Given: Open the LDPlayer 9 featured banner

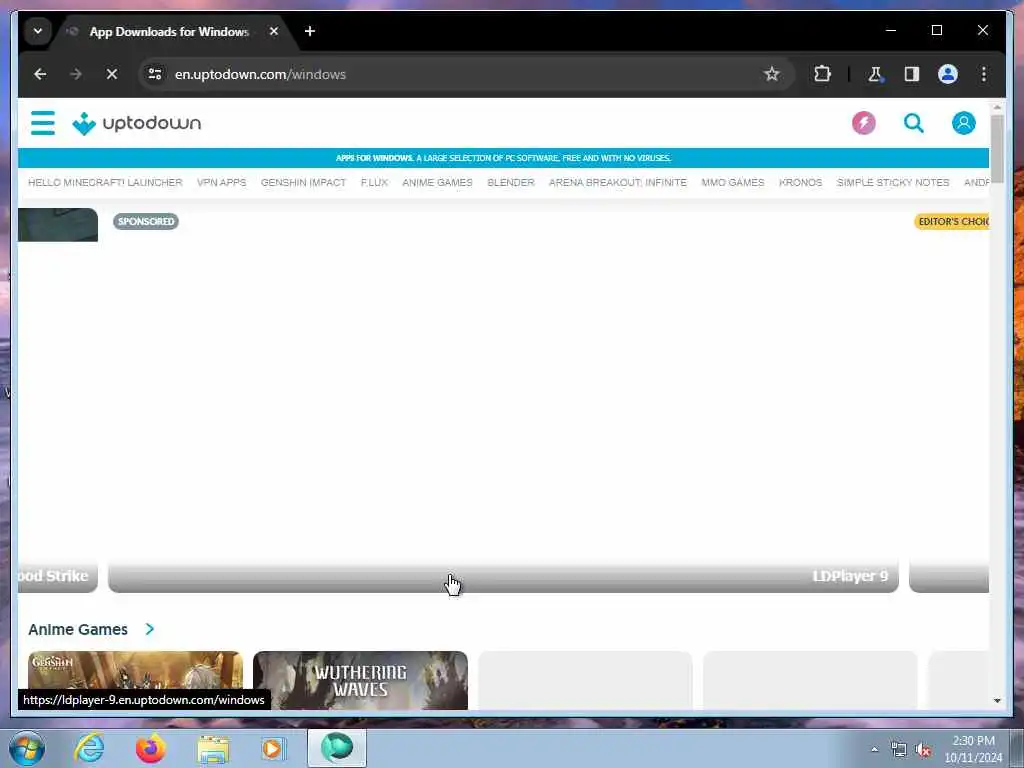Looking at the screenshot, I should coord(503,400).
